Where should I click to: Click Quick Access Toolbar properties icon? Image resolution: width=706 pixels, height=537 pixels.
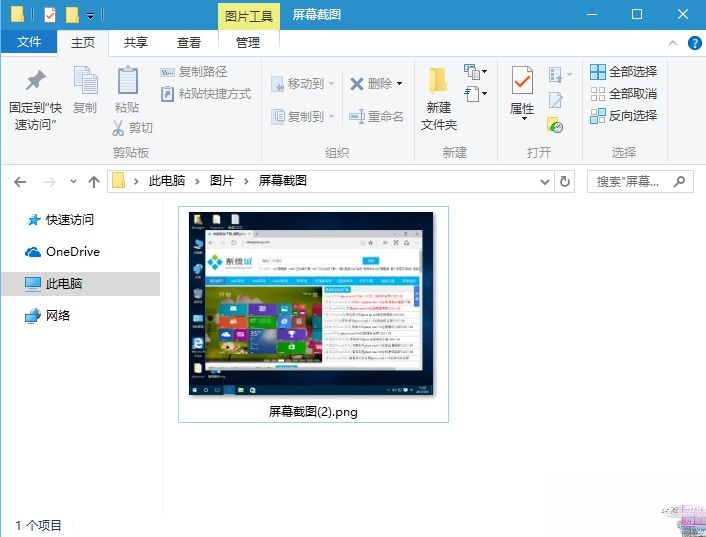pyautogui.click(x=50, y=15)
